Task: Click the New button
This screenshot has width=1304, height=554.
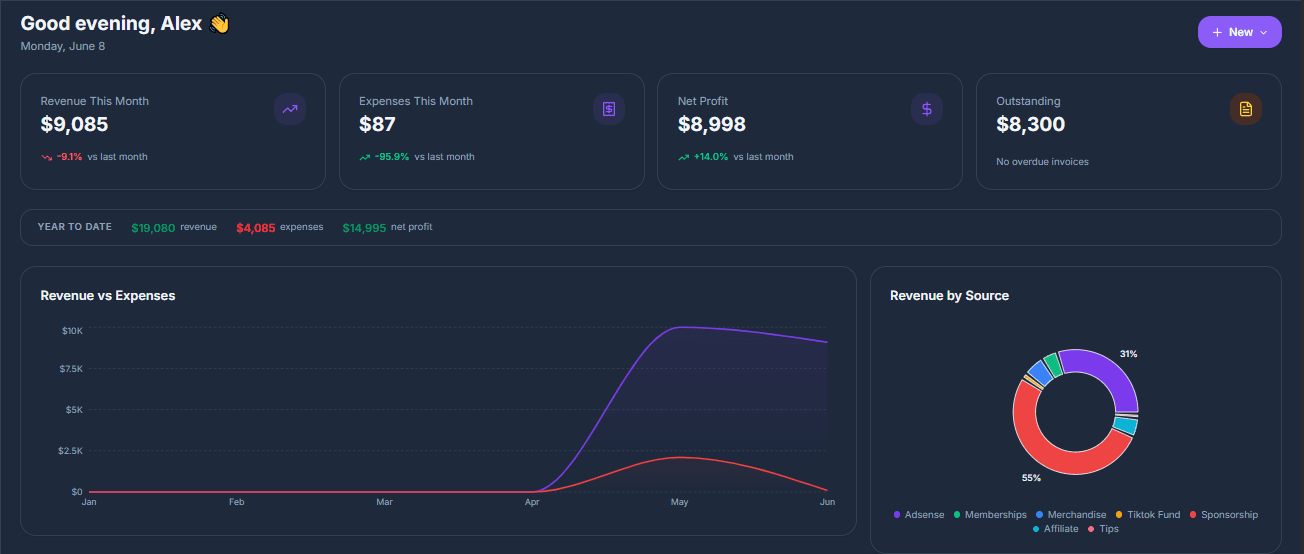Action: point(1239,32)
